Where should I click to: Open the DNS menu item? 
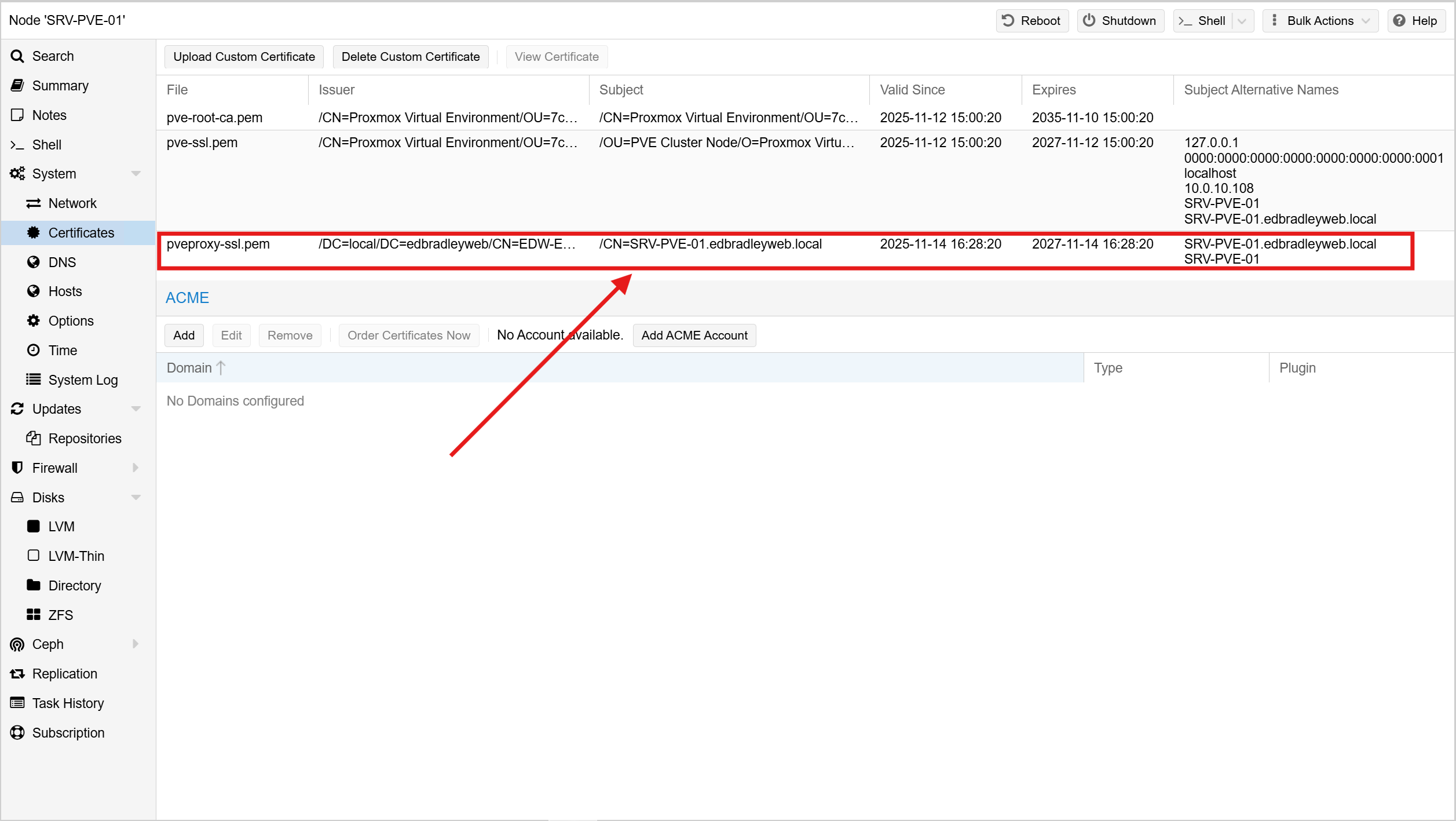(62, 262)
